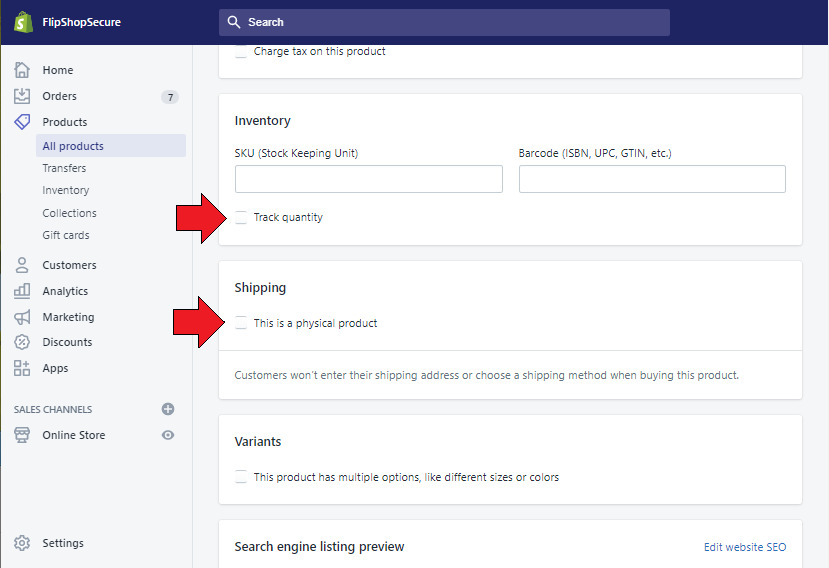Toggle Charge tax on this product
Image resolution: width=829 pixels, height=568 pixels.
pyautogui.click(x=241, y=51)
